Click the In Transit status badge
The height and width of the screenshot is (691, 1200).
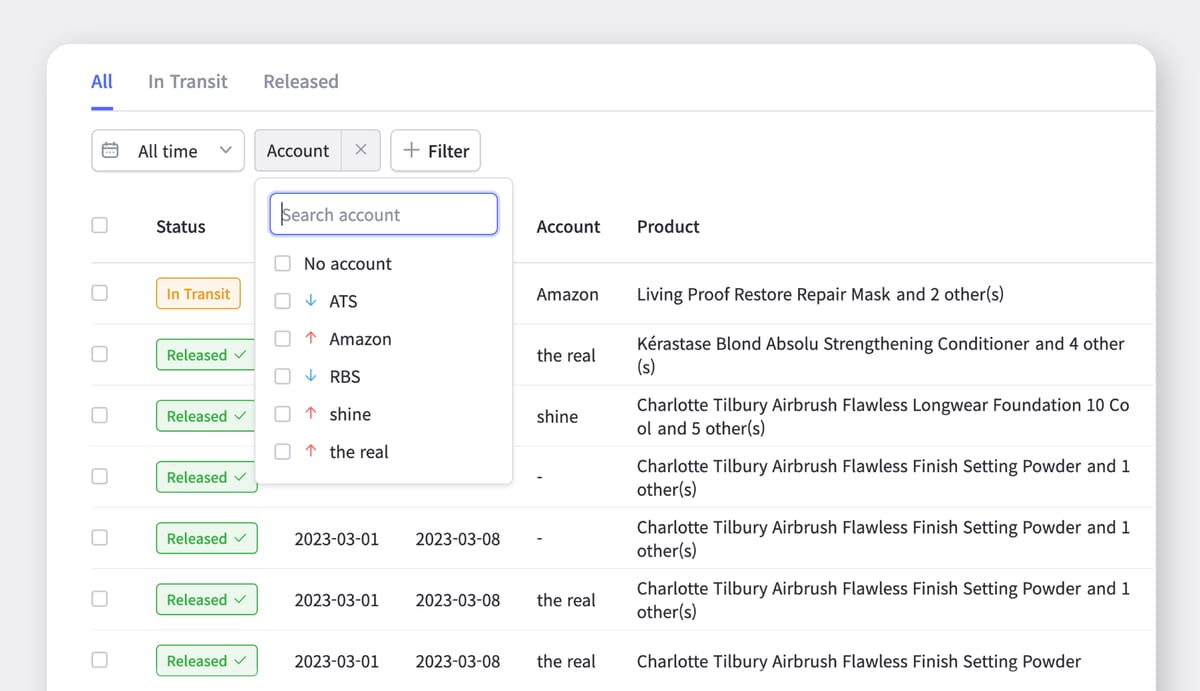click(198, 294)
